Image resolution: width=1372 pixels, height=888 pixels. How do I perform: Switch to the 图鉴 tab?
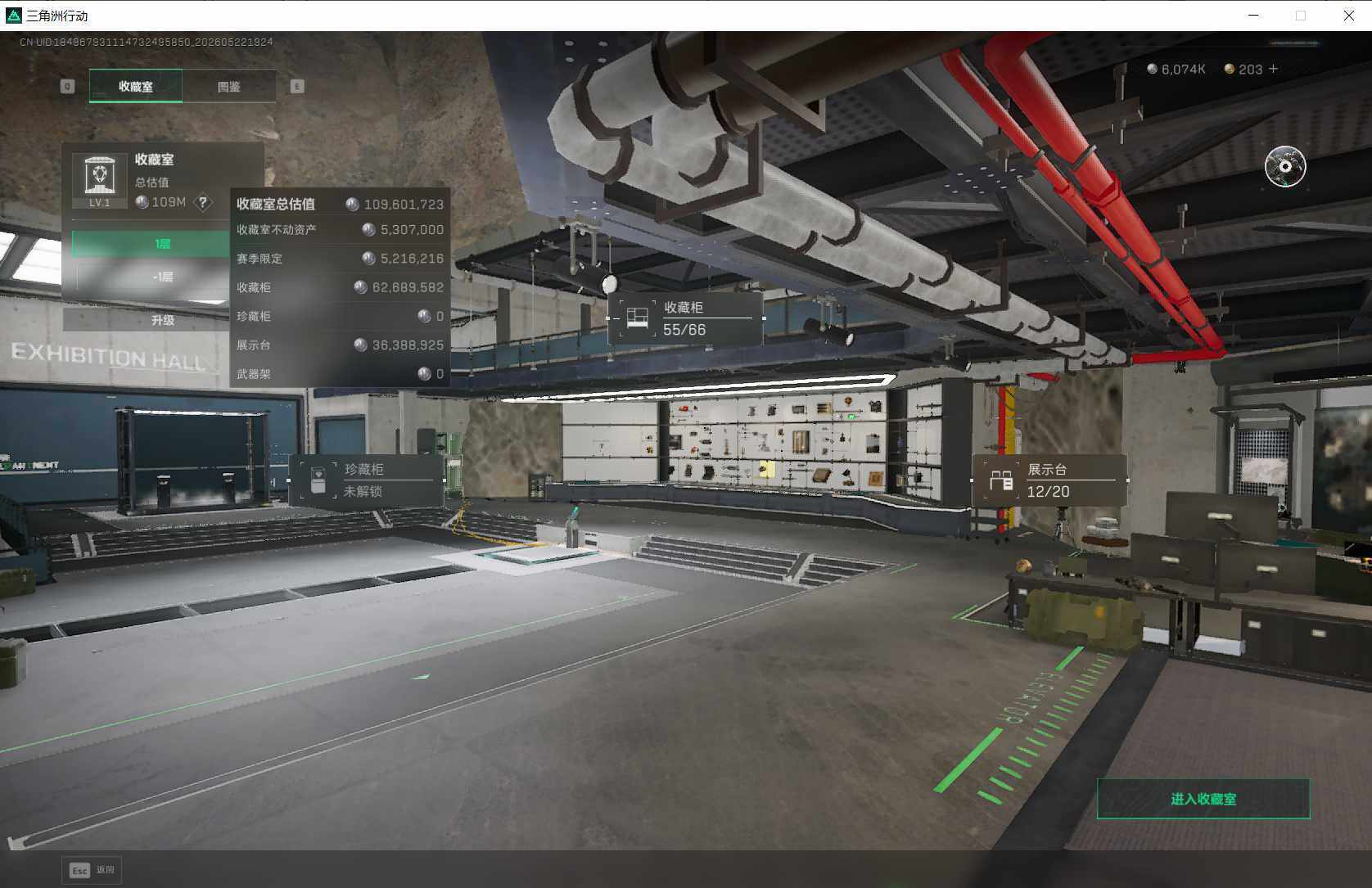tap(229, 86)
